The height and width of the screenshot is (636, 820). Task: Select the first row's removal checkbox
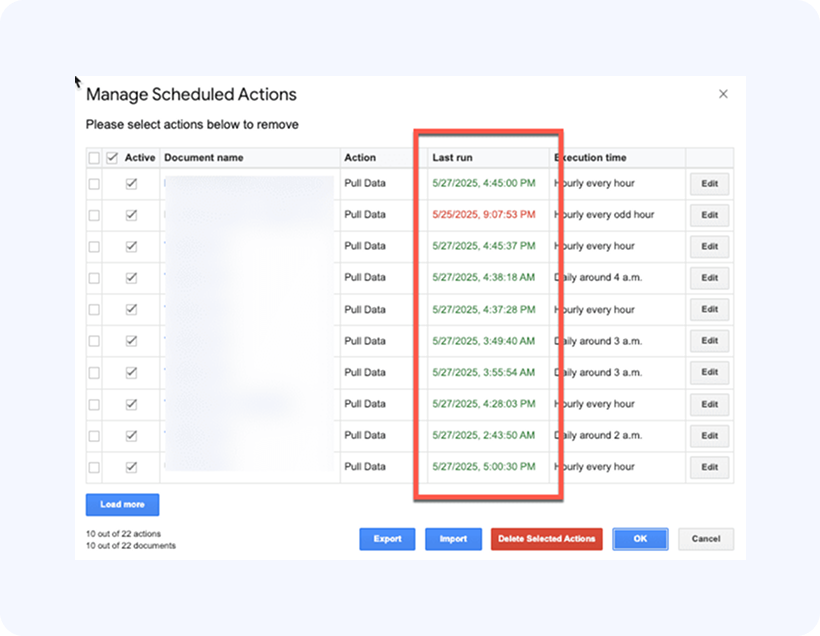point(94,184)
